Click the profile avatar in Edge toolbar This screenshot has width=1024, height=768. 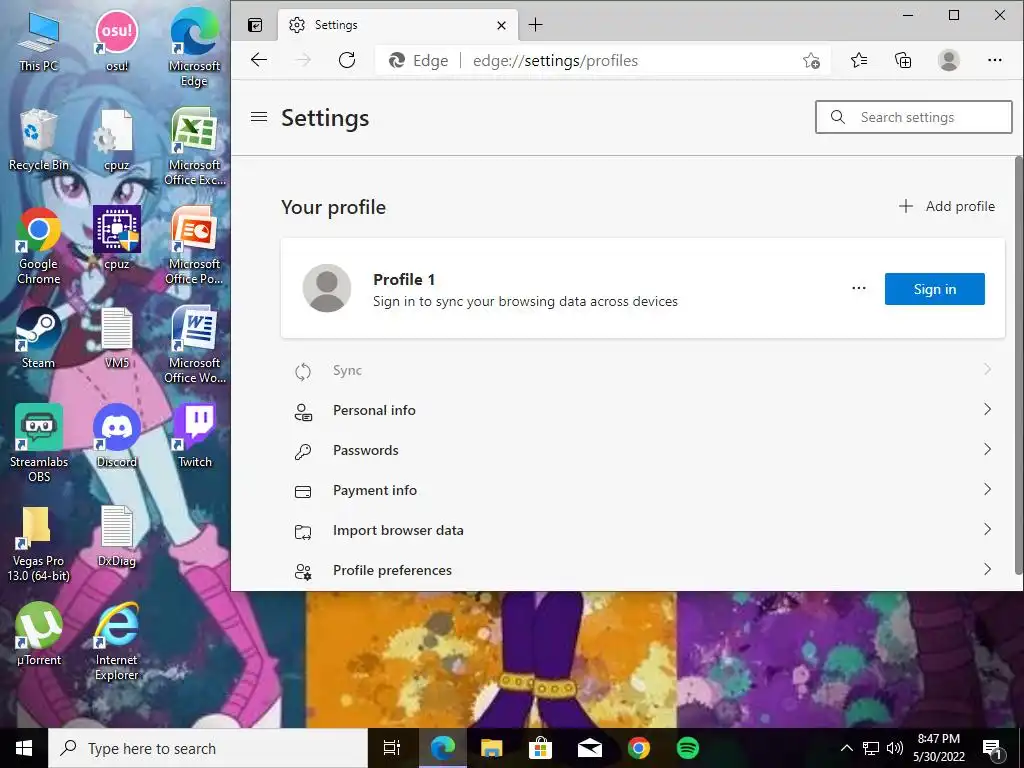[x=948, y=60]
